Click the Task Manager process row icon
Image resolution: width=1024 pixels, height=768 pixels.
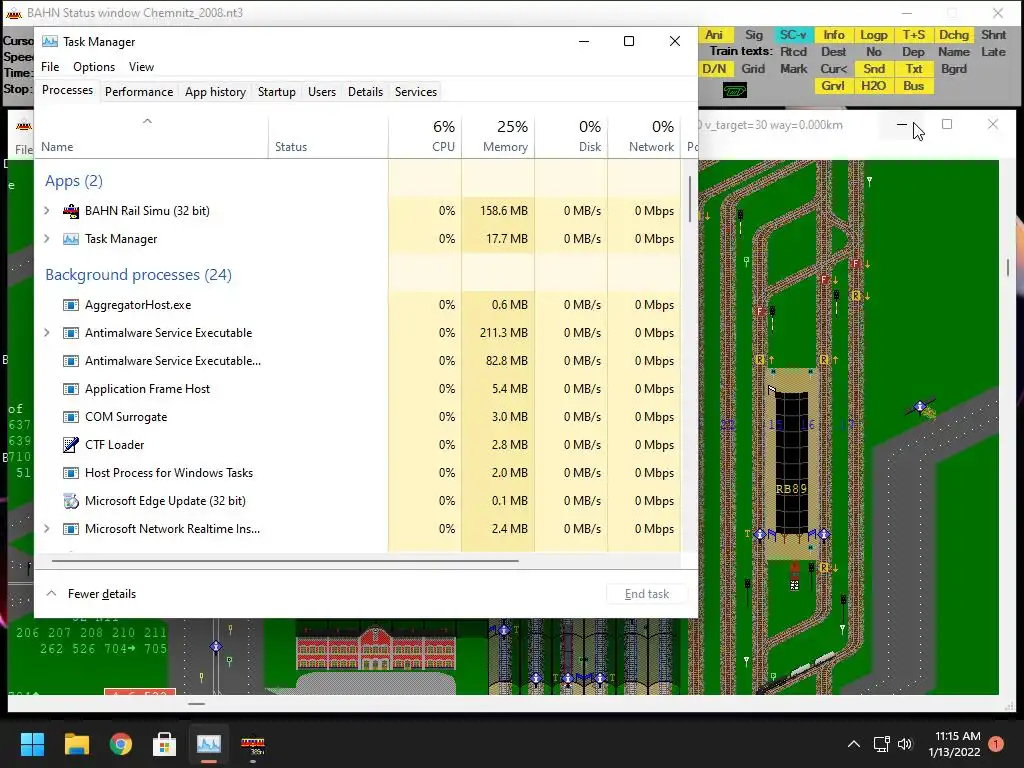[71, 239]
